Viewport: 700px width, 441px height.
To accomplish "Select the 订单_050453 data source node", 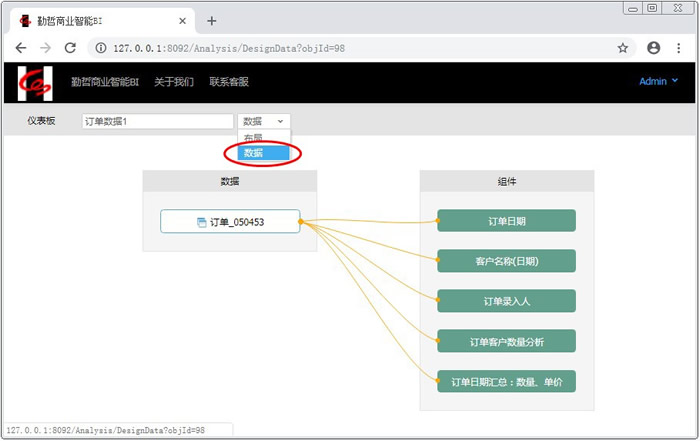I will pyautogui.click(x=230, y=222).
